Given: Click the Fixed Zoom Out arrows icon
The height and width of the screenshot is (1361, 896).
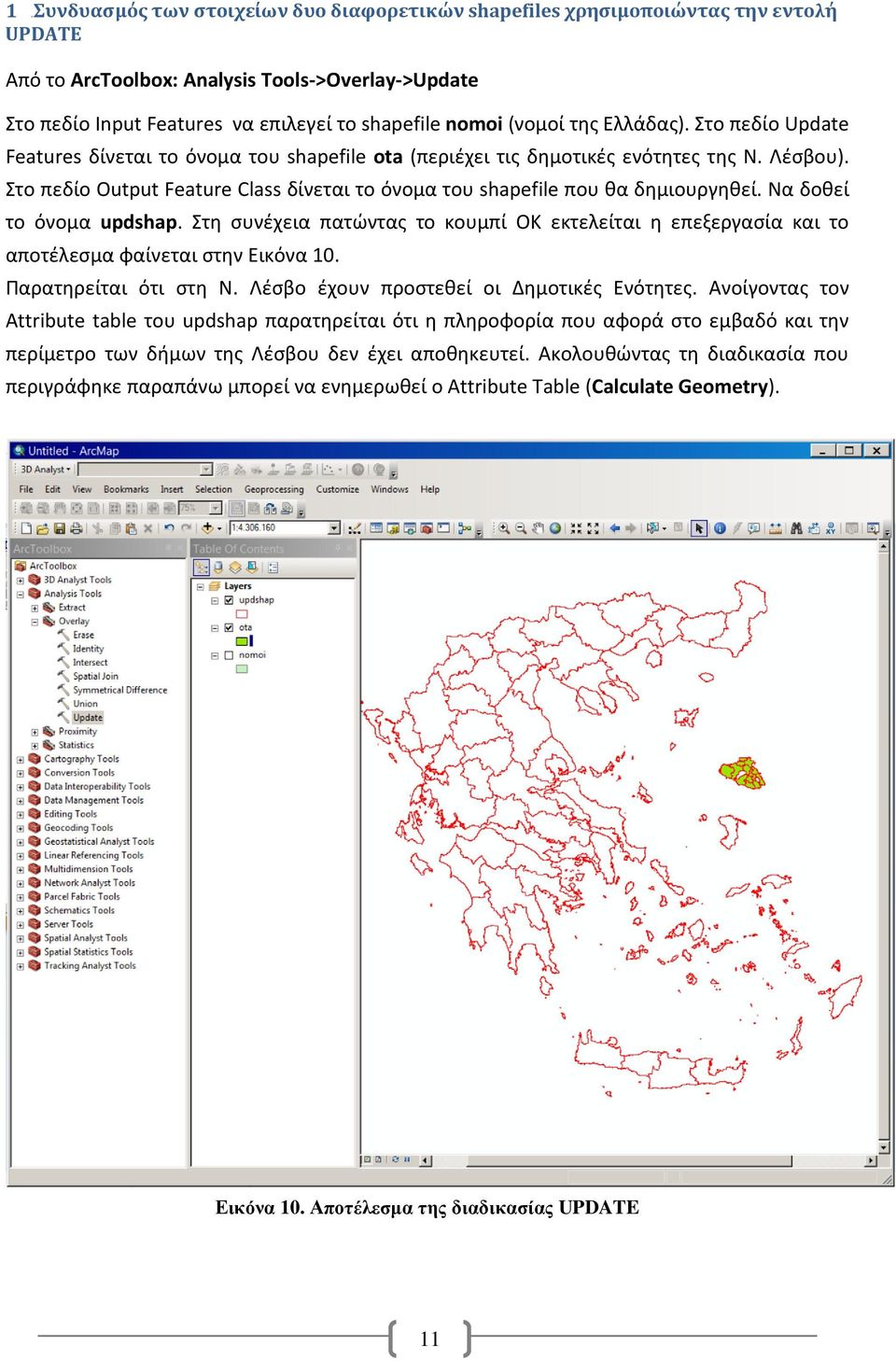Looking at the screenshot, I should pyautogui.click(x=593, y=528).
